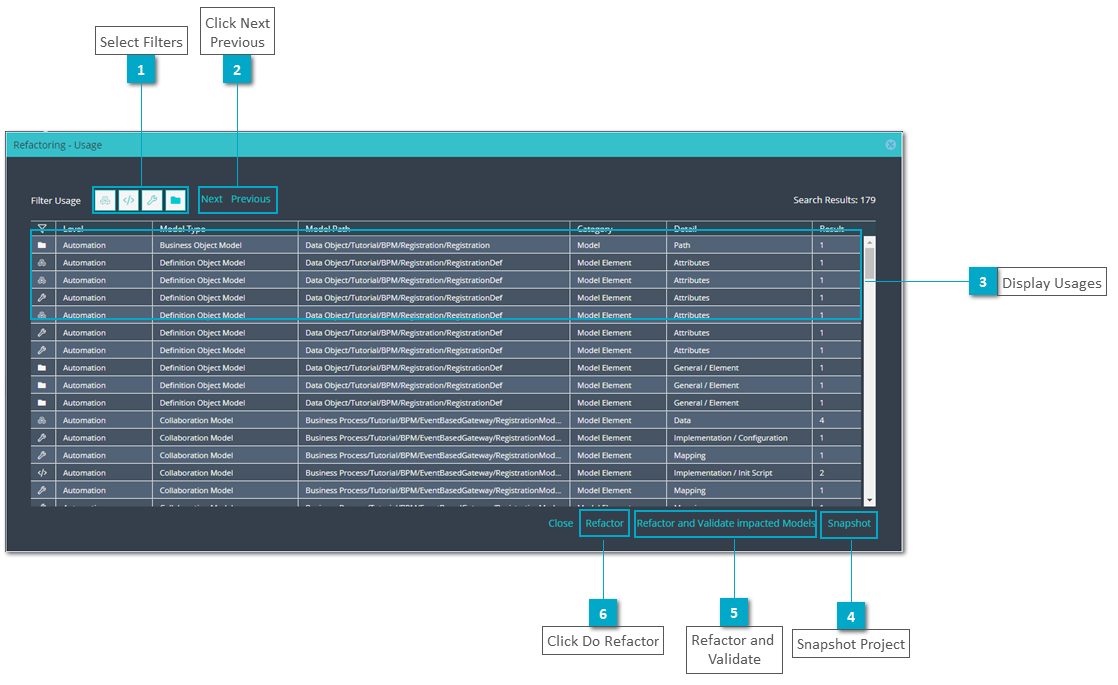Screen dimensions: 1118x685
Task: Toggle the cubes filter icon beside Filter Usage
Action: (x=106, y=200)
